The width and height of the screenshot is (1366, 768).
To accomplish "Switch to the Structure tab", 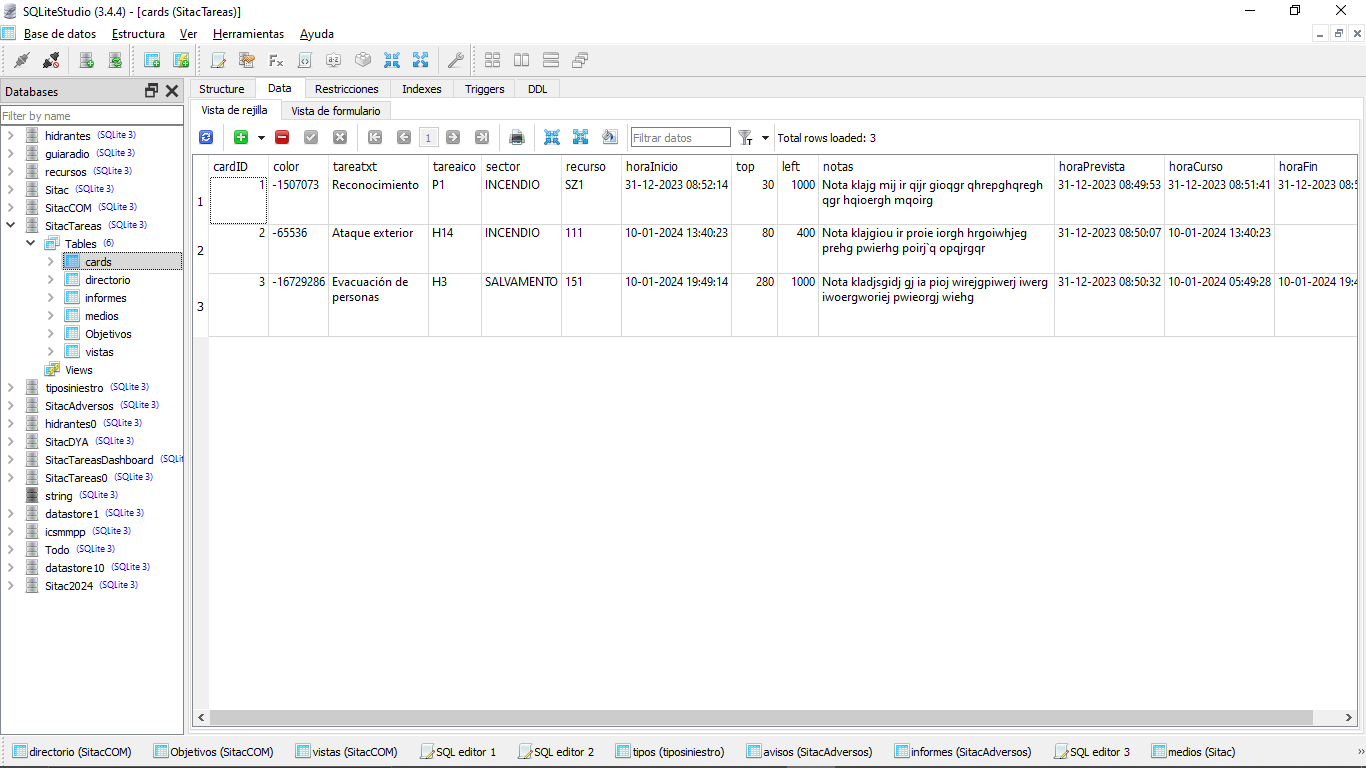I will click(222, 89).
